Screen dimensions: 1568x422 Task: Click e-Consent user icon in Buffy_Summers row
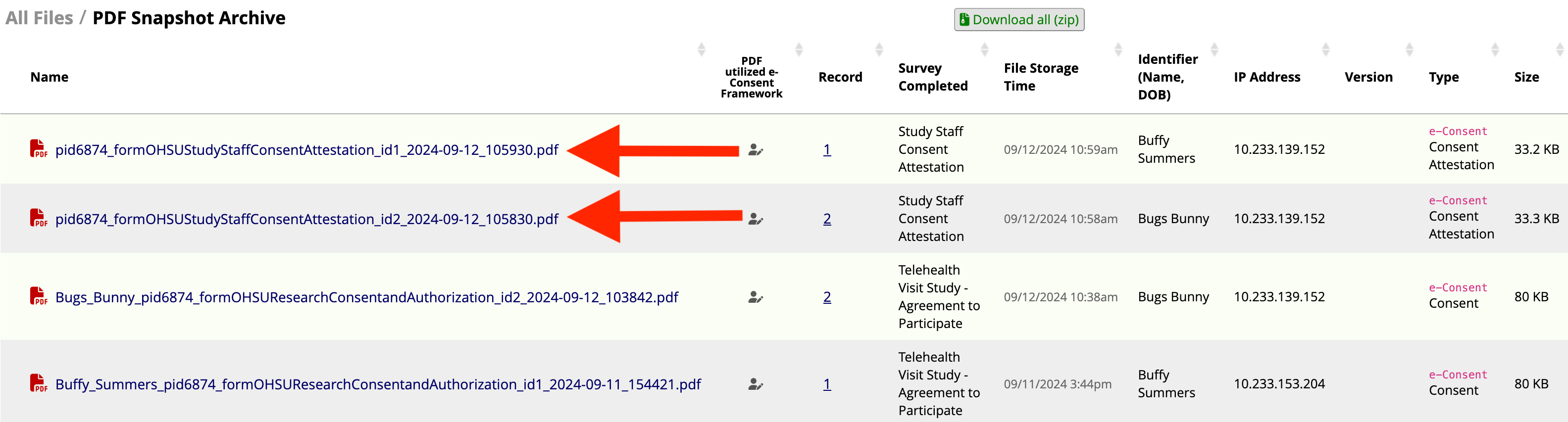[756, 384]
